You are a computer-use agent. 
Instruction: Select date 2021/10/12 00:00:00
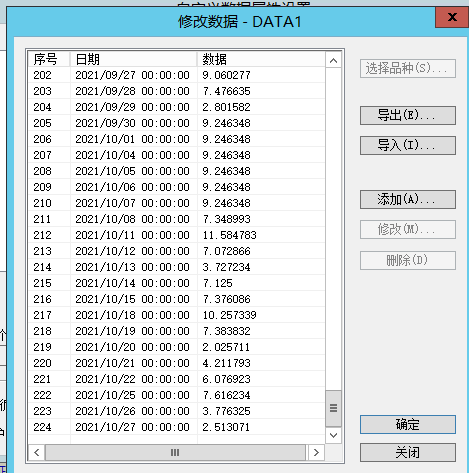pos(132,251)
